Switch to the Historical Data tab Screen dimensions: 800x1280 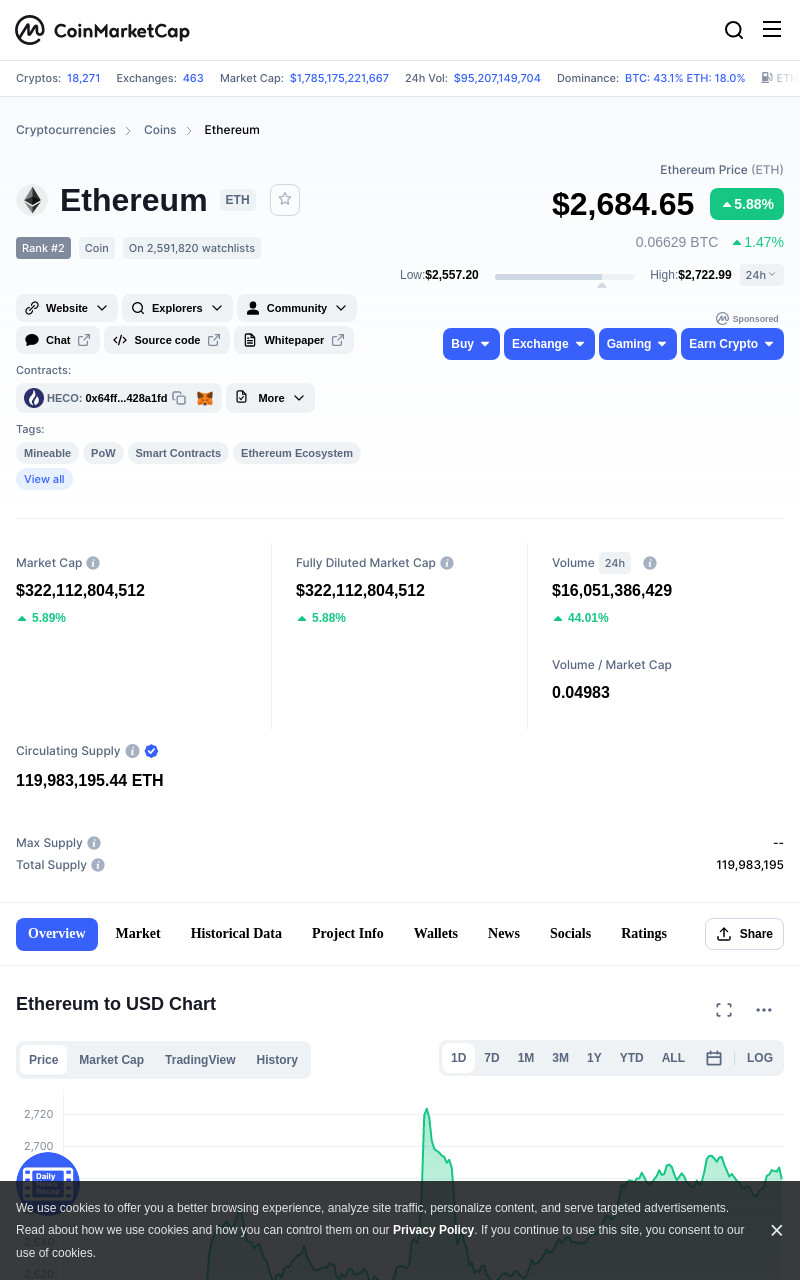pyautogui.click(x=236, y=934)
